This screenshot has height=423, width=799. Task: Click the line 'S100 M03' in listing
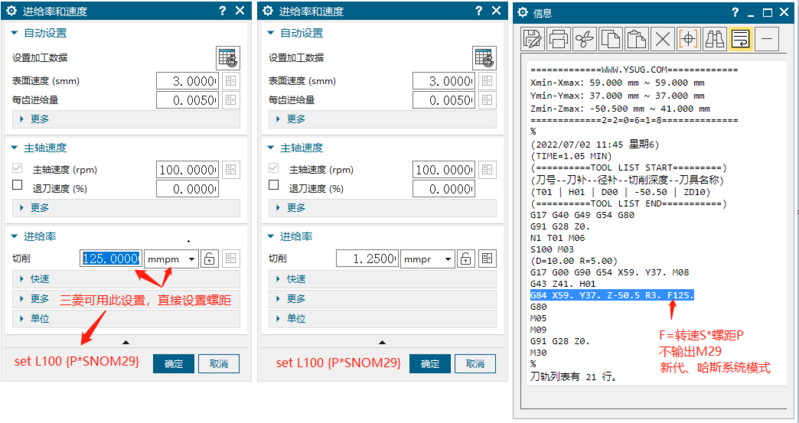[552, 250]
